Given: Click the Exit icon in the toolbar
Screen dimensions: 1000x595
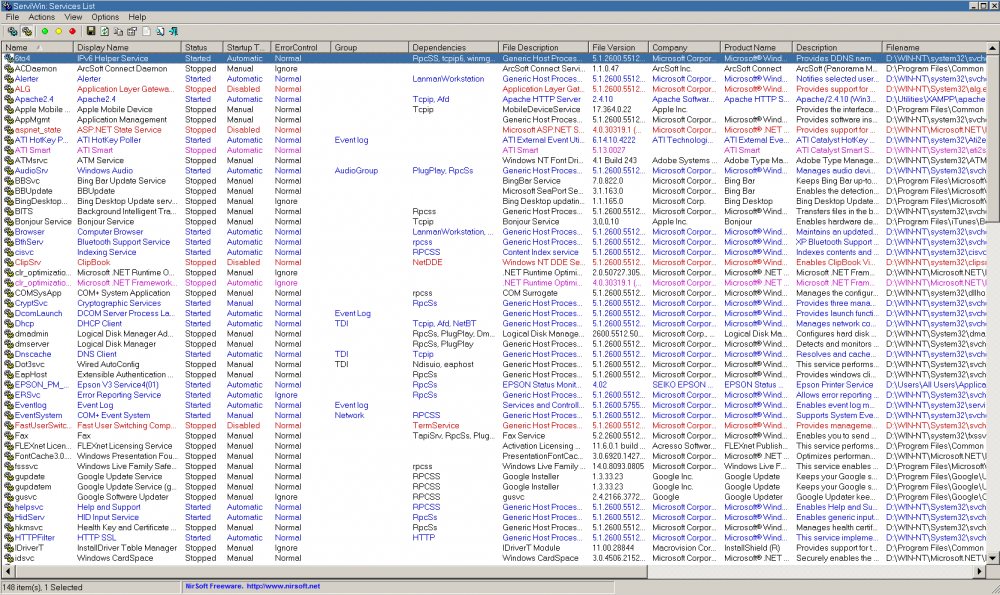Looking at the screenshot, I should coord(174,31).
